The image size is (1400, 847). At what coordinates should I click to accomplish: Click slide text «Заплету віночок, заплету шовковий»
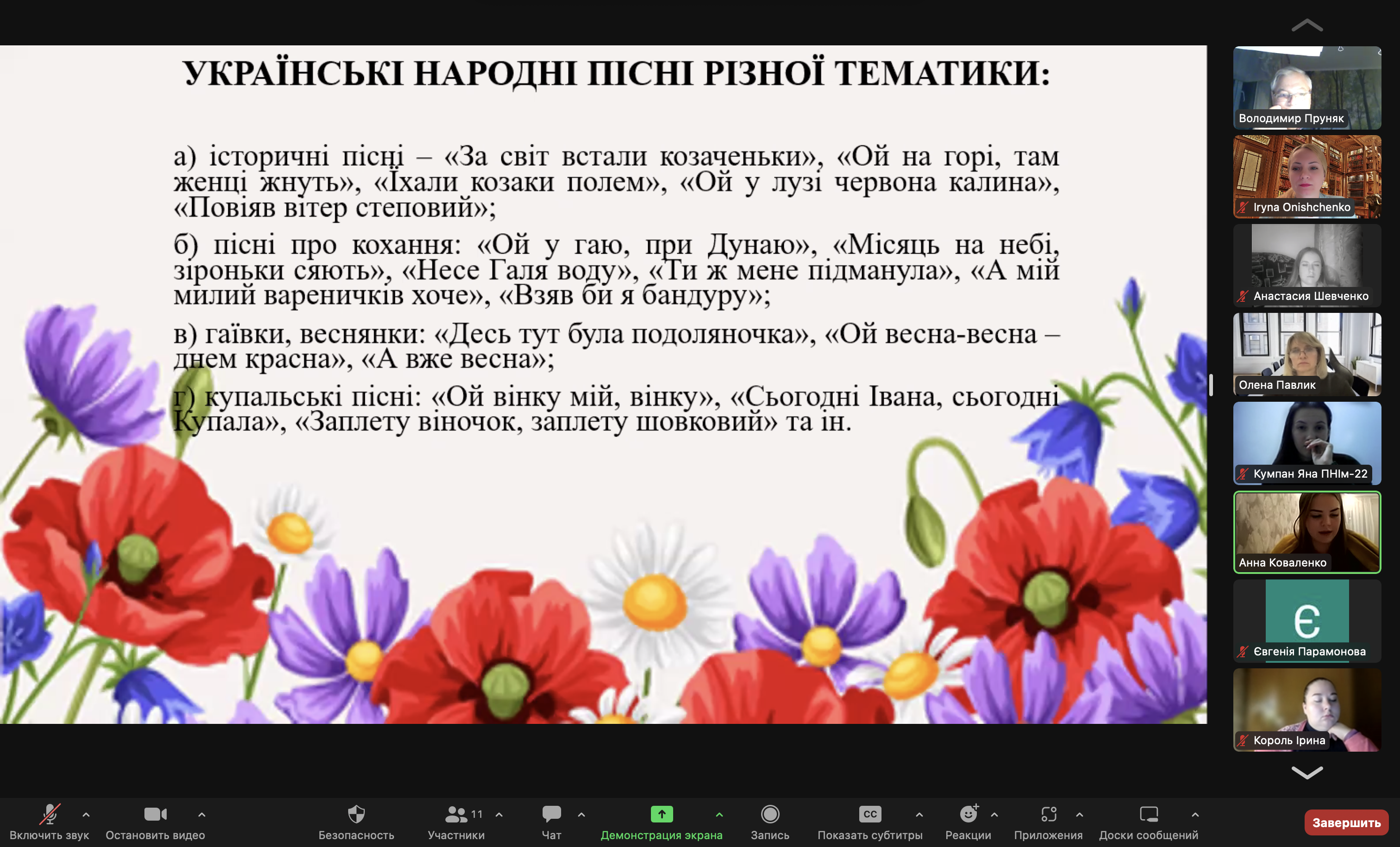(536, 422)
